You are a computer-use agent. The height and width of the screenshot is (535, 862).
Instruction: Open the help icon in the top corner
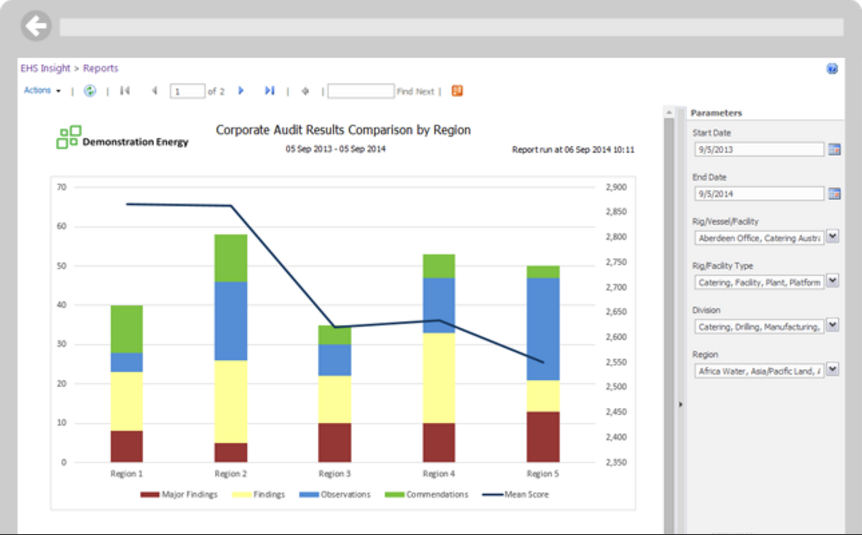click(x=832, y=69)
